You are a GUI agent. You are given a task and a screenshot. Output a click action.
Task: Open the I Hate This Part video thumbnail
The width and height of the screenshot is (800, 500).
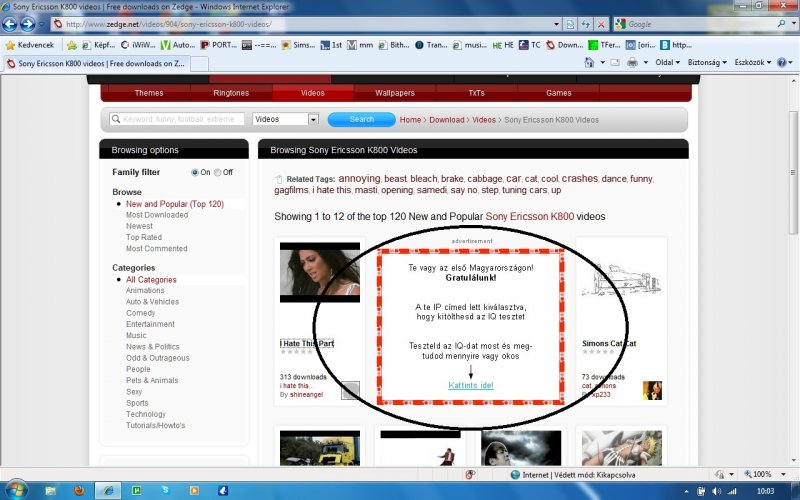320,272
